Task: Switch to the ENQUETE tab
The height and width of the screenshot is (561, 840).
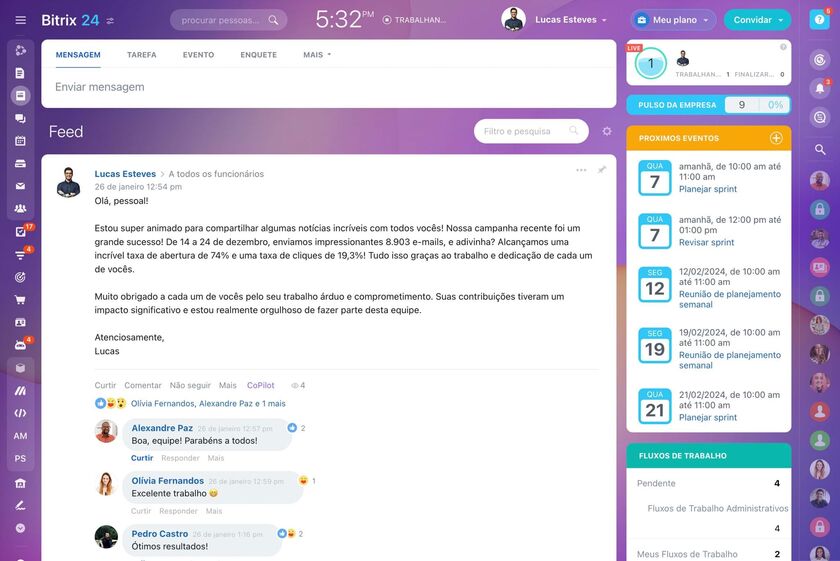Action: coord(258,55)
